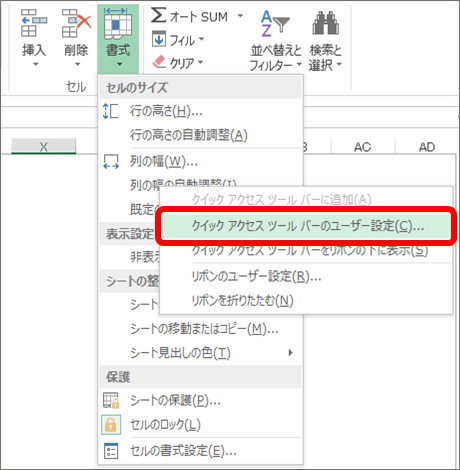Click column header AC
The width and height of the screenshot is (460, 470).
tap(363, 147)
